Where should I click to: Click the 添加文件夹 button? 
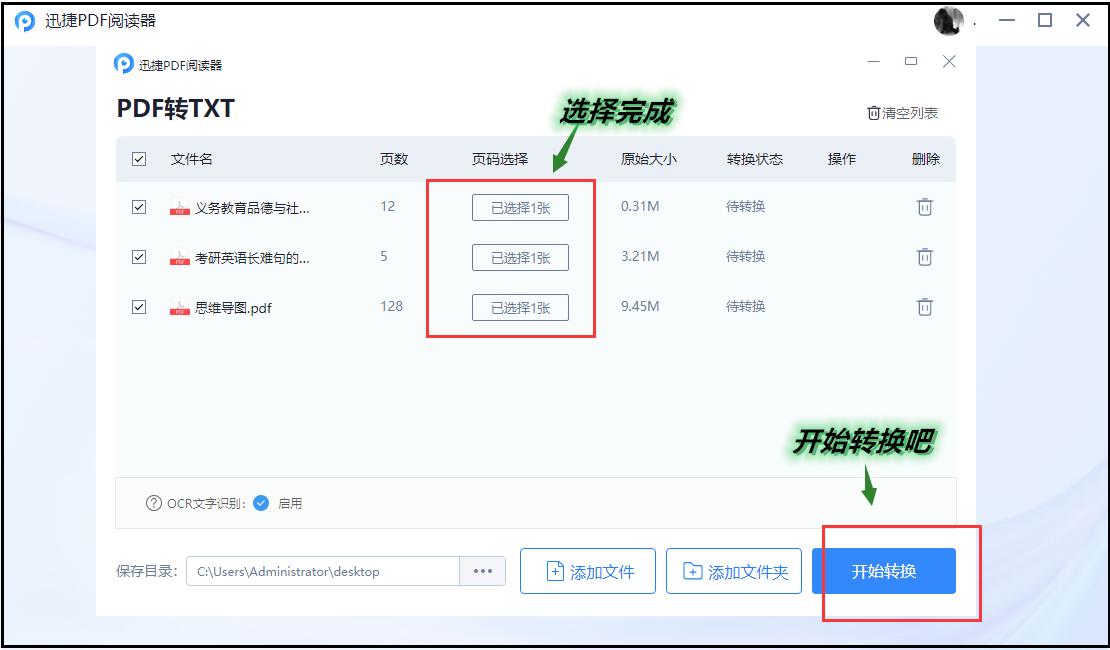click(x=734, y=570)
